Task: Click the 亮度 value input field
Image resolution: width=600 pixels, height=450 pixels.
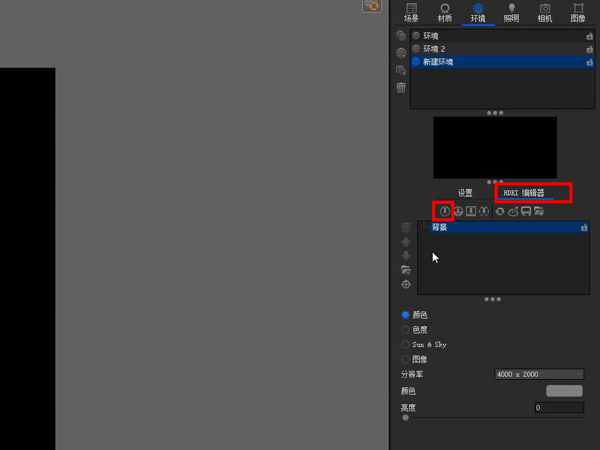Action: (x=558, y=407)
